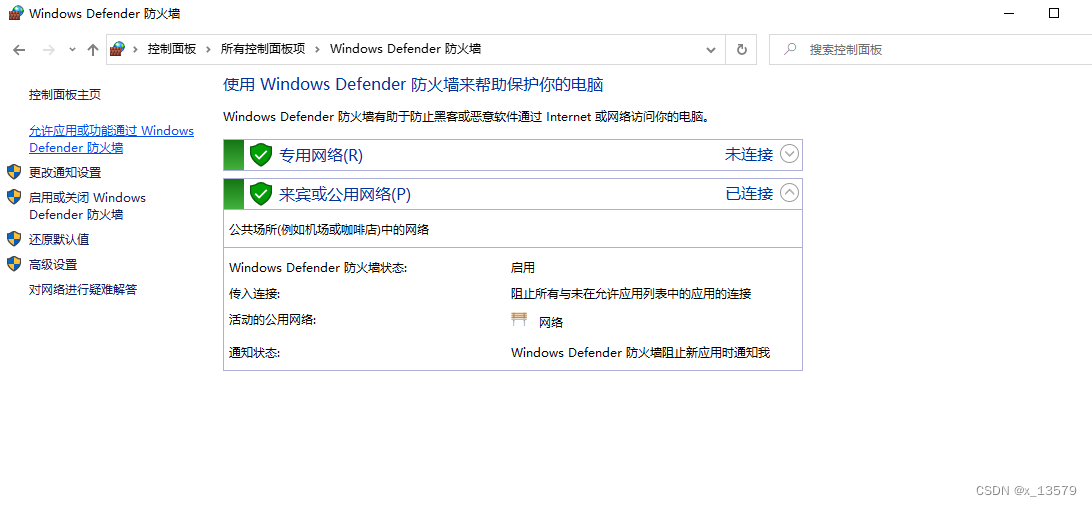Click green shield icon beside 来宾或公用网络
The width and height of the screenshot is (1092, 506).
[260, 194]
